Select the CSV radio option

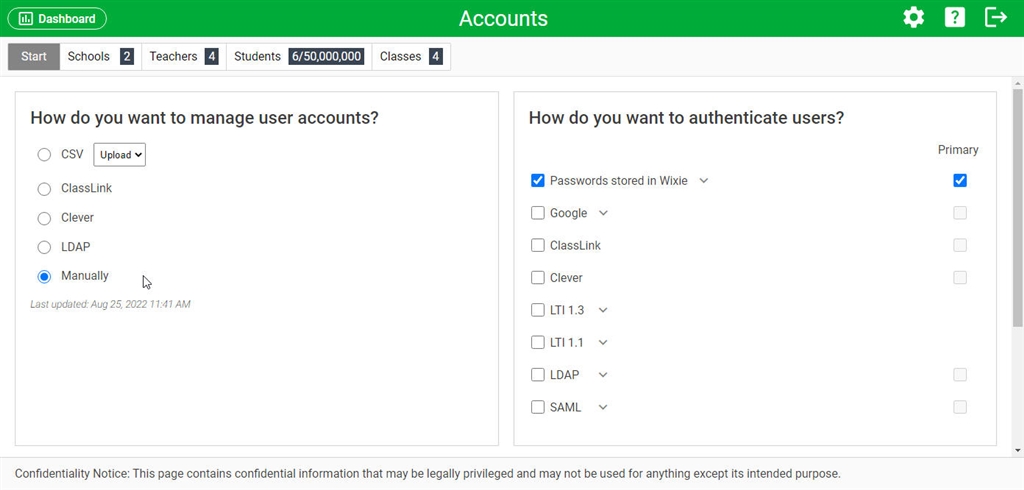[44, 155]
